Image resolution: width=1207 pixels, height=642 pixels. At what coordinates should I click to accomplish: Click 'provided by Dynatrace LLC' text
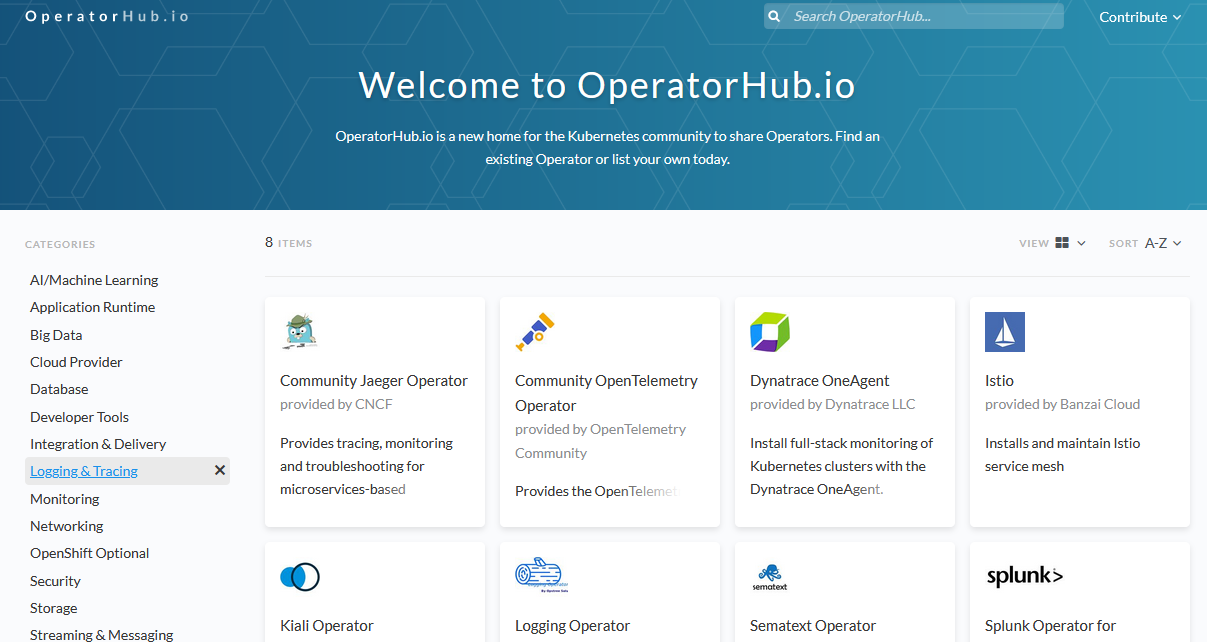click(x=832, y=405)
